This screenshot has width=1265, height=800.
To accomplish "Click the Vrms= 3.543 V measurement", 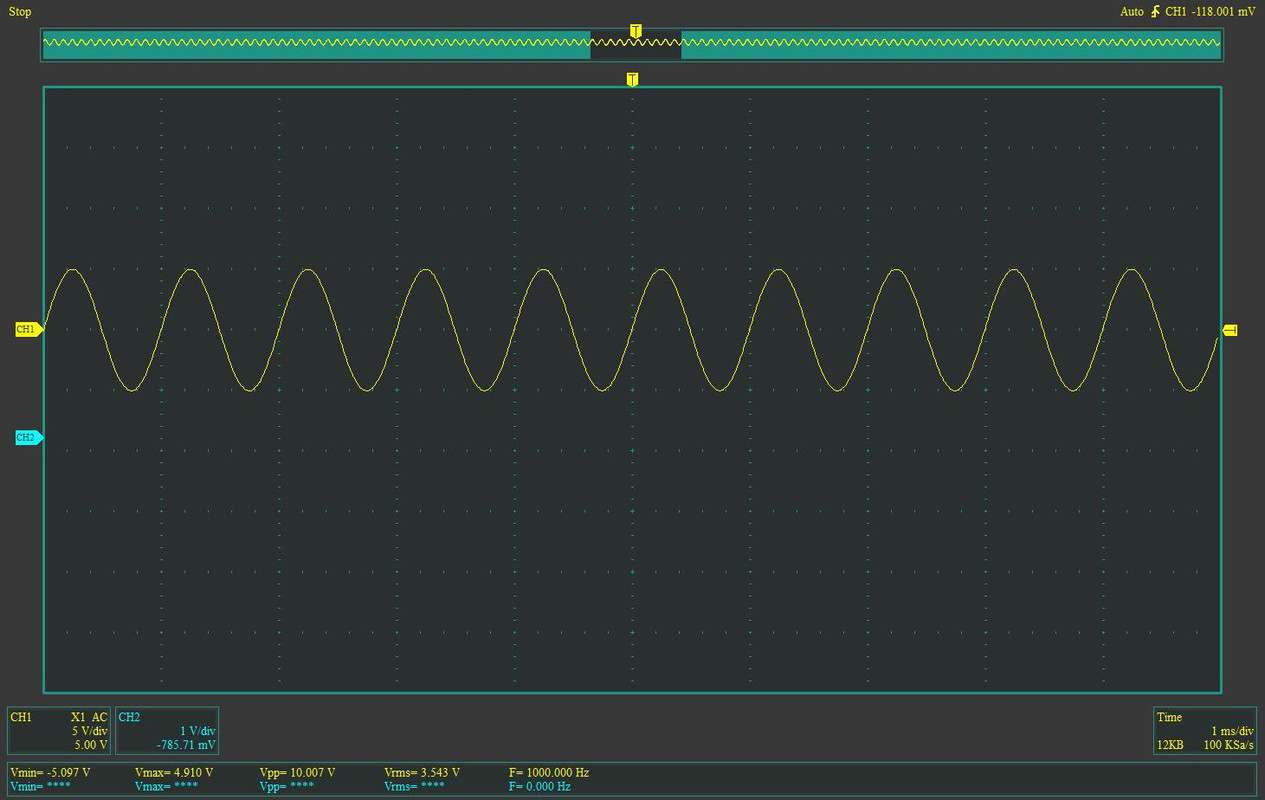I will (422, 773).
